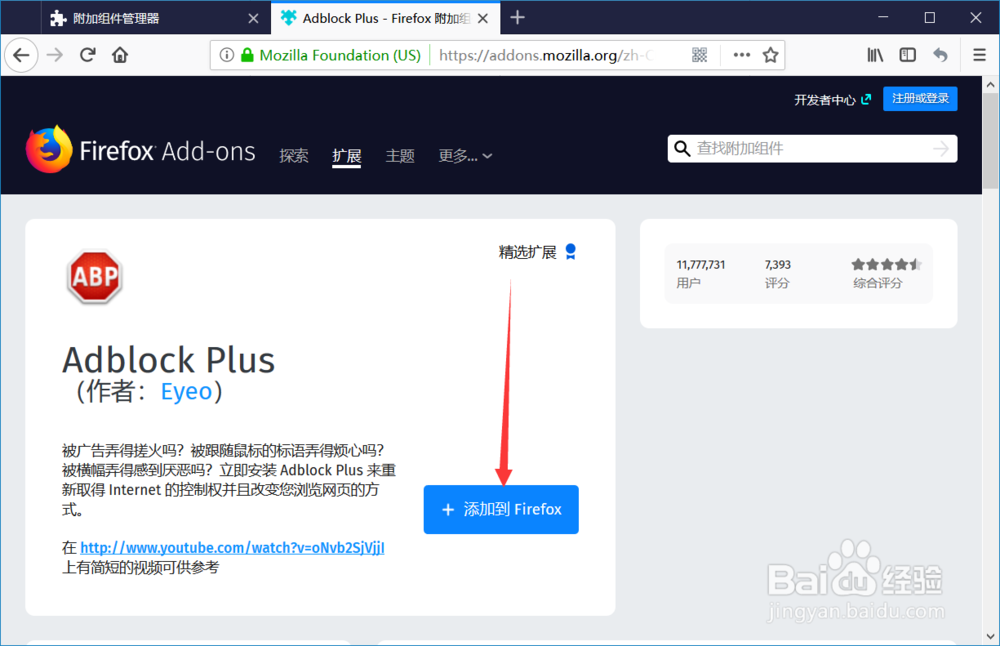Toggle the sidebar view icon
Screen dimensions: 1000x646
point(908,55)
